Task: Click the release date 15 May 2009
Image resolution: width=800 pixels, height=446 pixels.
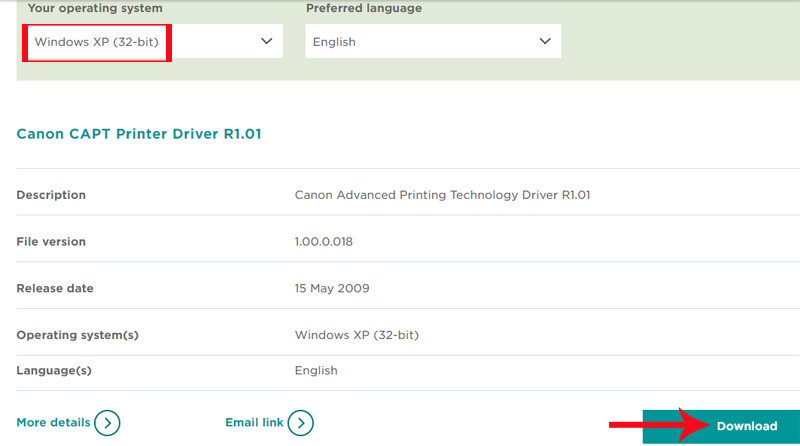Action: coord(332,289)
